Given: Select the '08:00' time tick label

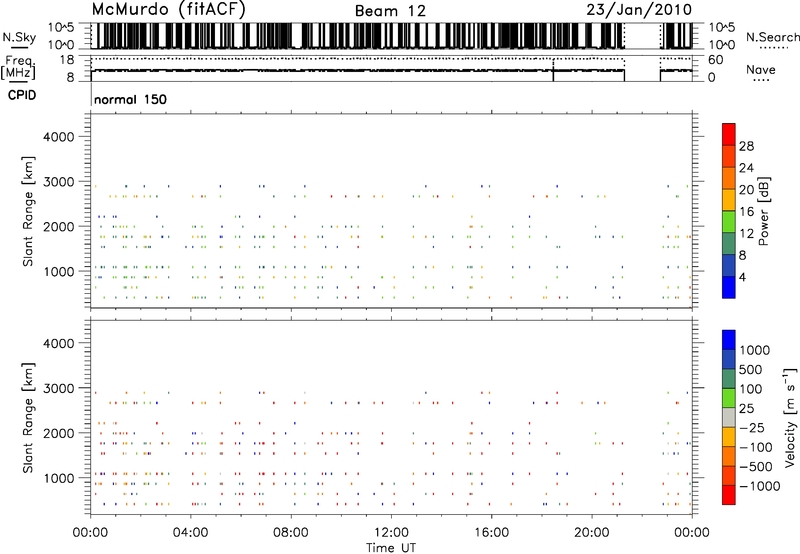Looking at the screenshot, I should (x=291, y=533).
